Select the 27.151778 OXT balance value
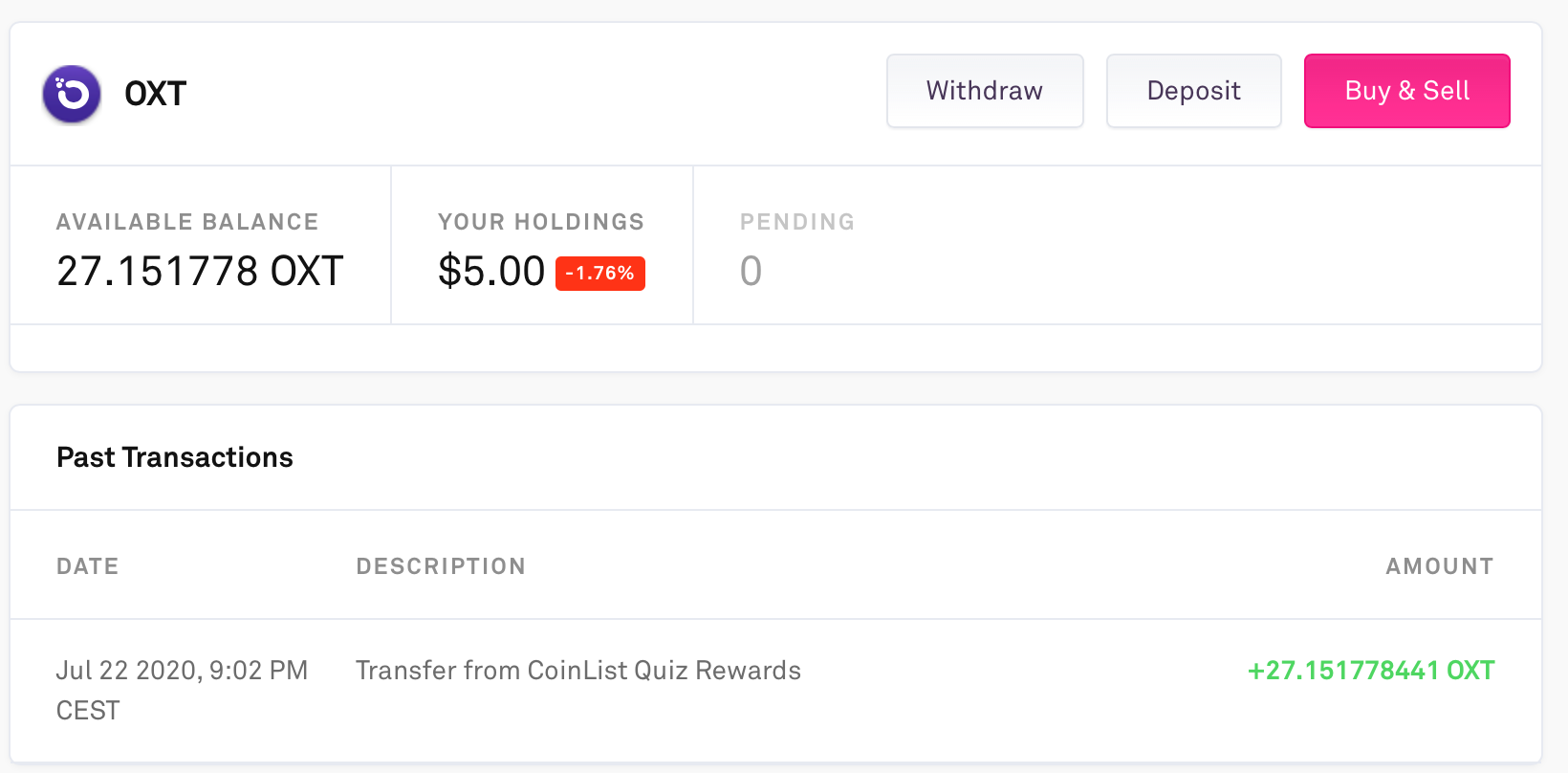This screenshot has height=773, width=1568. 200,272
